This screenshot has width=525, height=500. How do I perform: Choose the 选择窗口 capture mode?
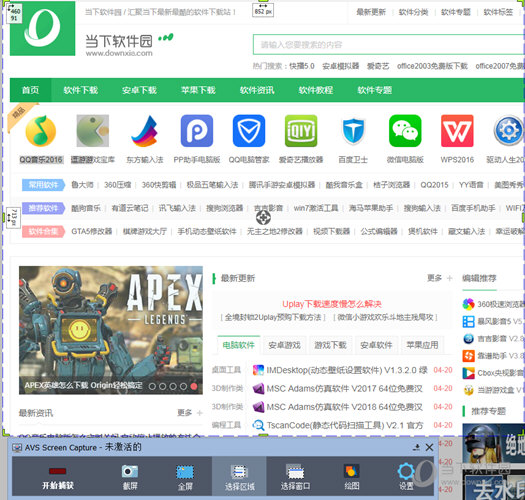click(x=295, y=477)
